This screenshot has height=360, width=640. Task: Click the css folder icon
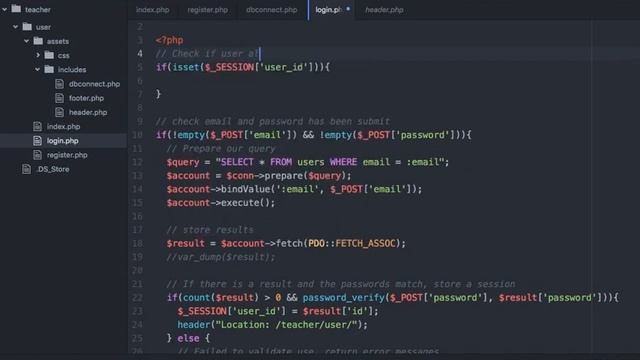click(49, 55)
